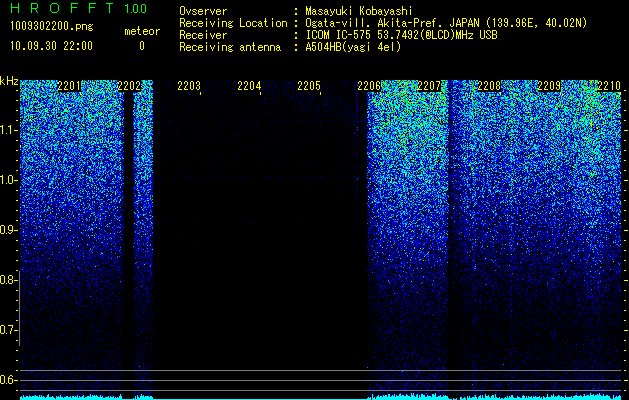Click the 0.8 kHz axis label
629x400 pixels.
[7, 280]
